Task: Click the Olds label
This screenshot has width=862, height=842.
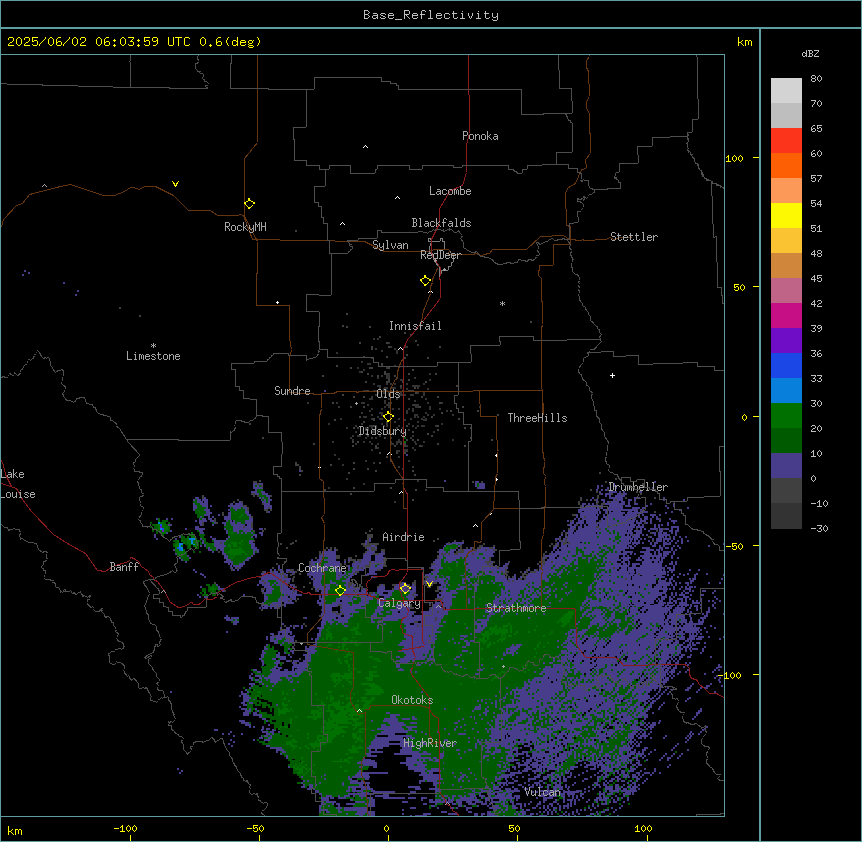Action: [x=388, y=394]
